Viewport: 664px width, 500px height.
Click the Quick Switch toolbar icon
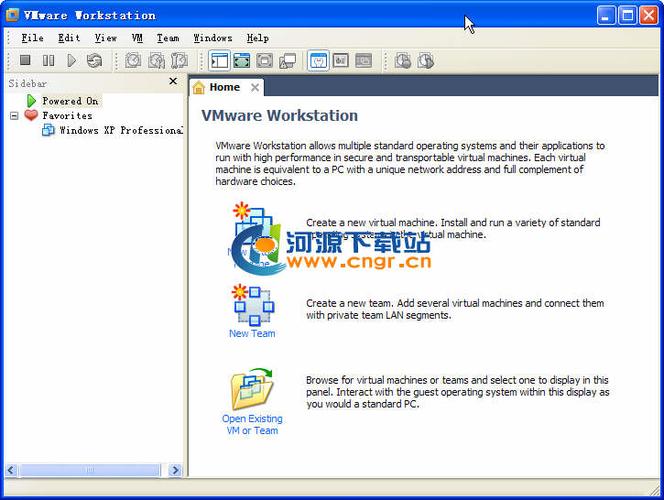[x=265, y=61]
